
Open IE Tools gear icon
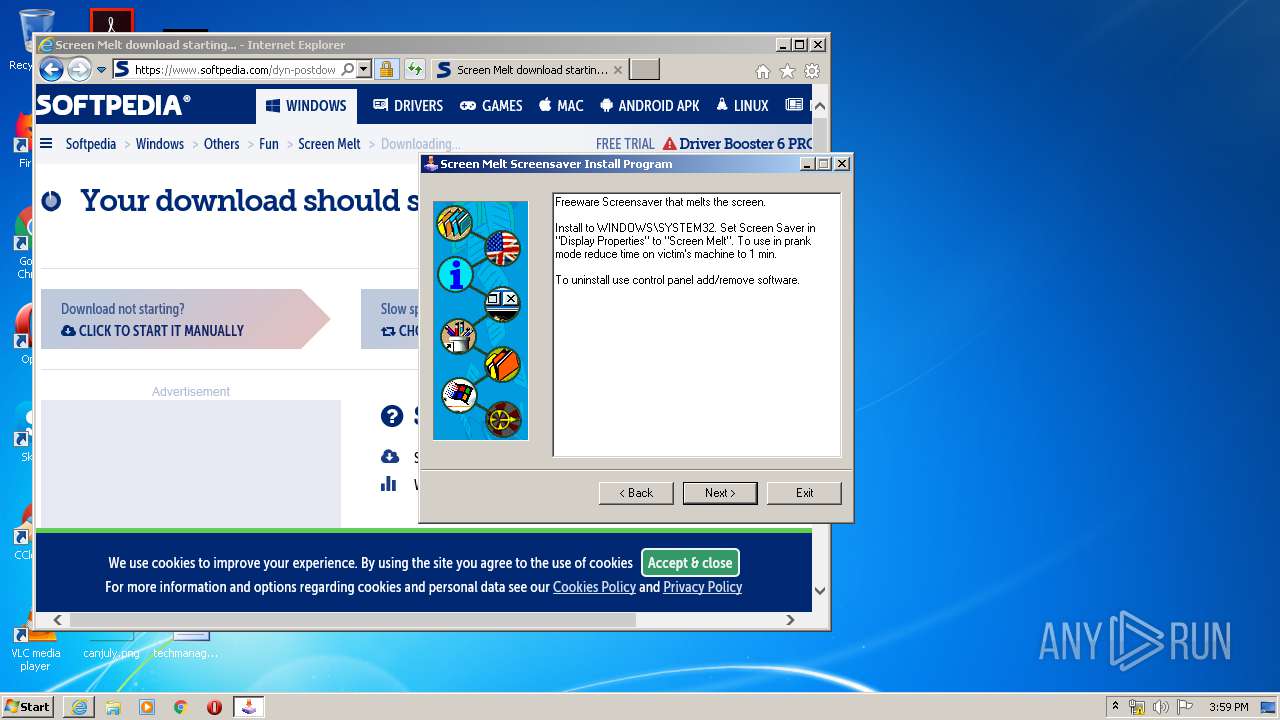(812, 71)
